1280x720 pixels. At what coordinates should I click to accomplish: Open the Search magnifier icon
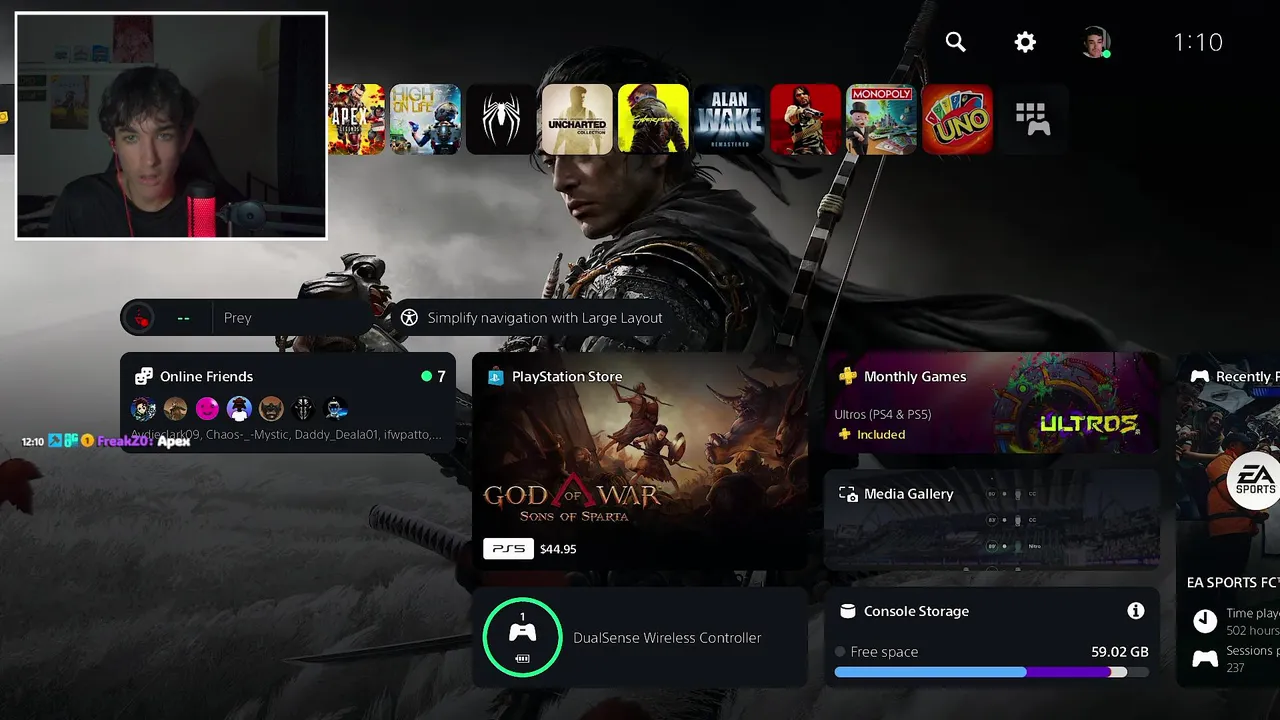[956, 42]
